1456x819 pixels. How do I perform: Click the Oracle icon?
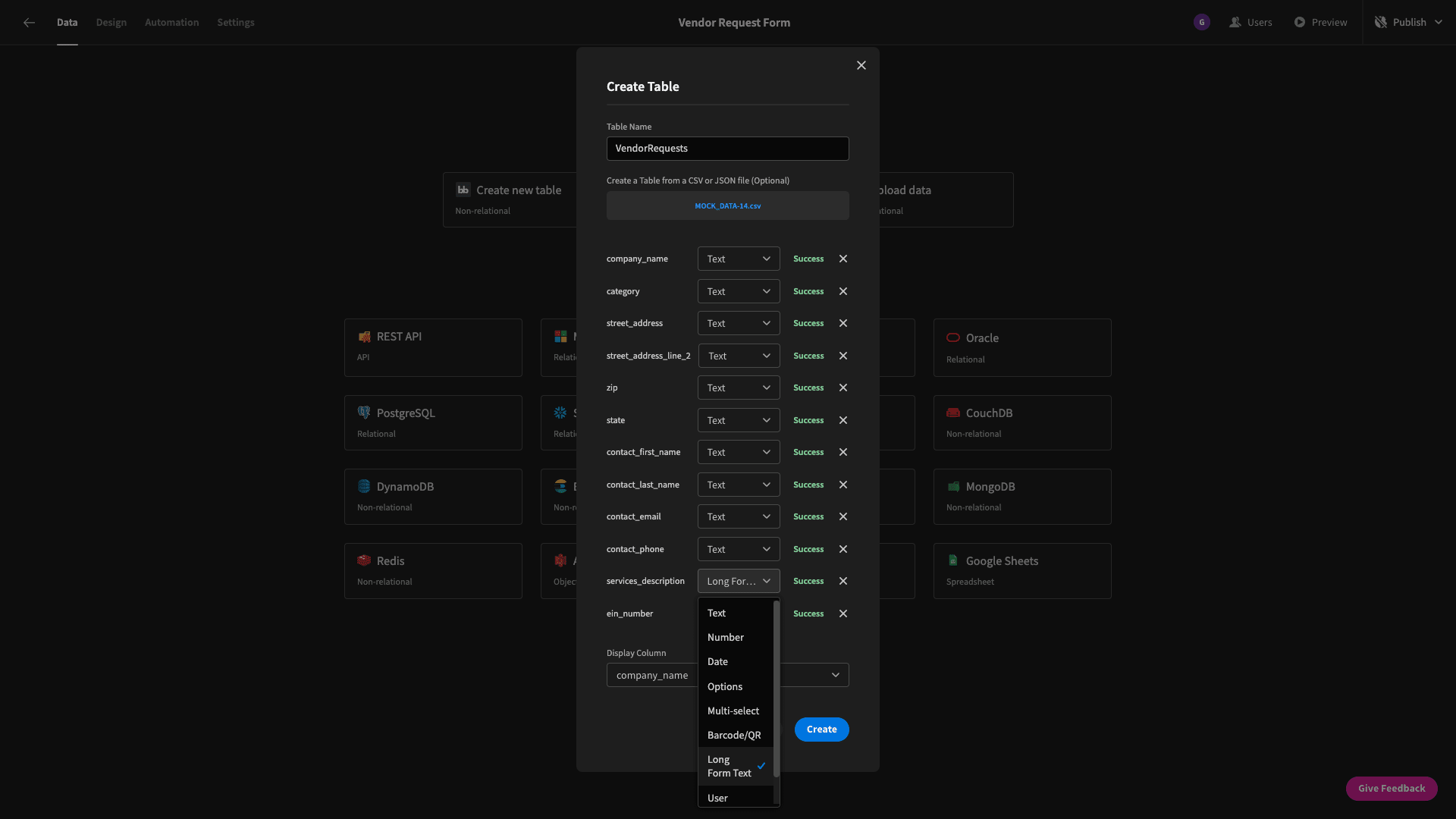[x=953, y=337]
